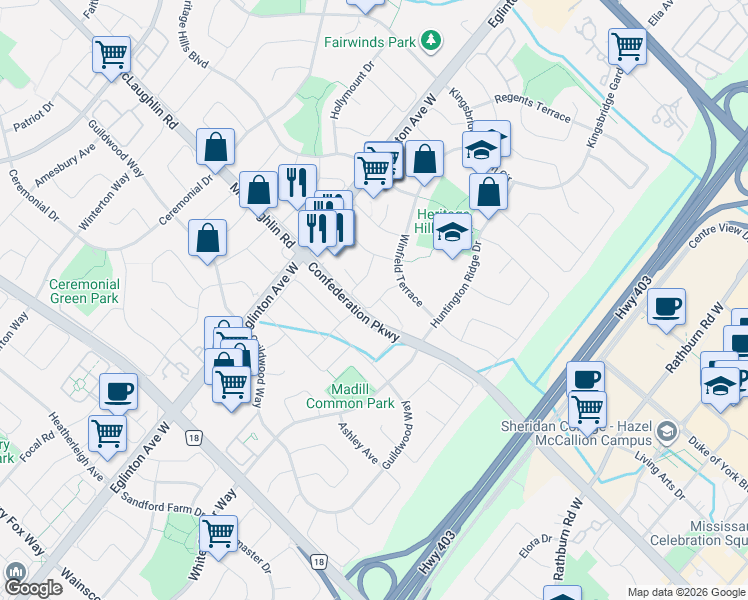Select Sheridan College Hazel McCallion Campus label

point(576,433)
